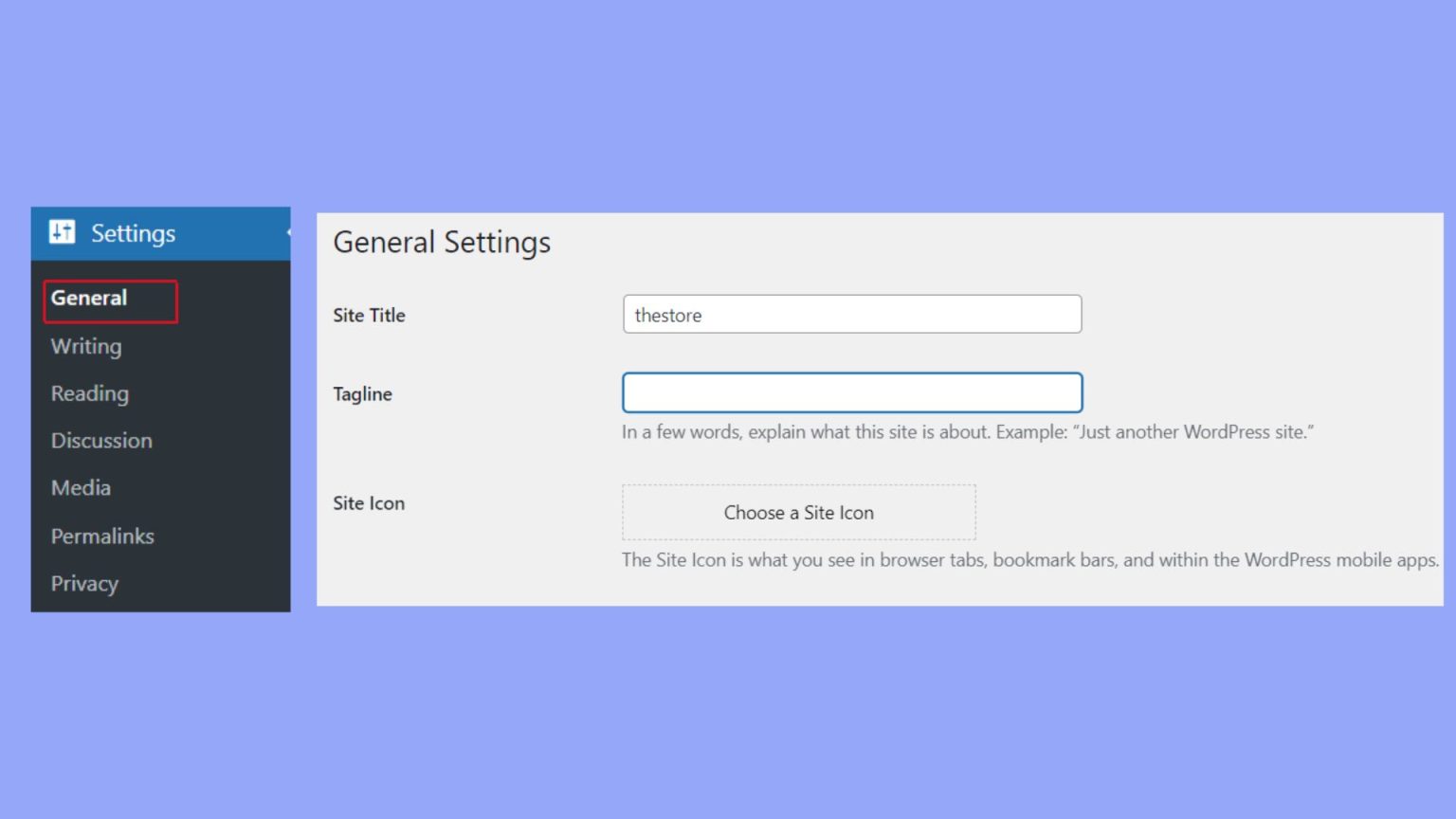Open the General settings page
Screen dimensions: 1456x819
click(89, 298)
